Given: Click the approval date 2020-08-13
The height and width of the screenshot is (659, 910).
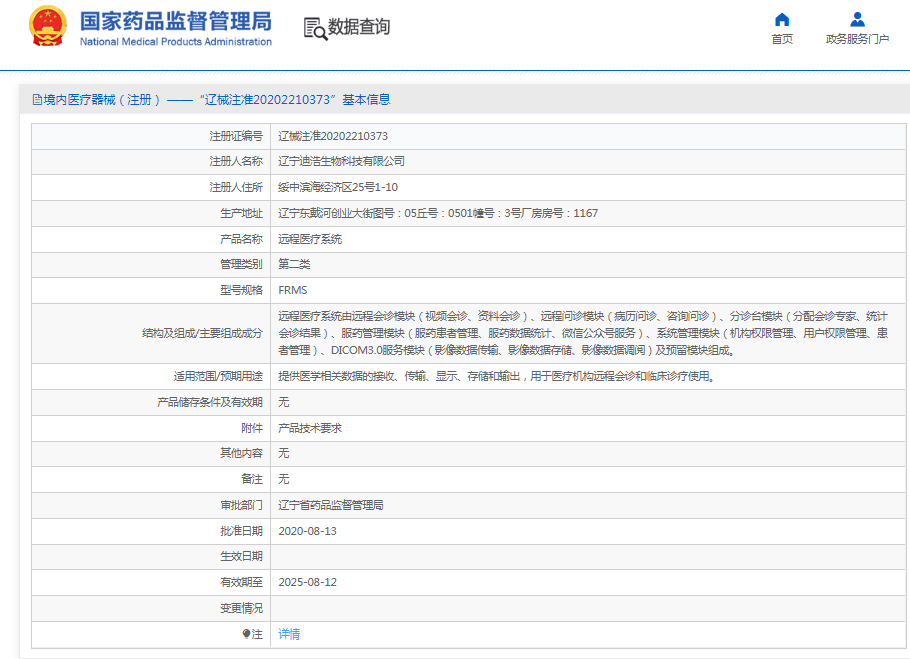Looking at the screenshot, I should (307, 531).
